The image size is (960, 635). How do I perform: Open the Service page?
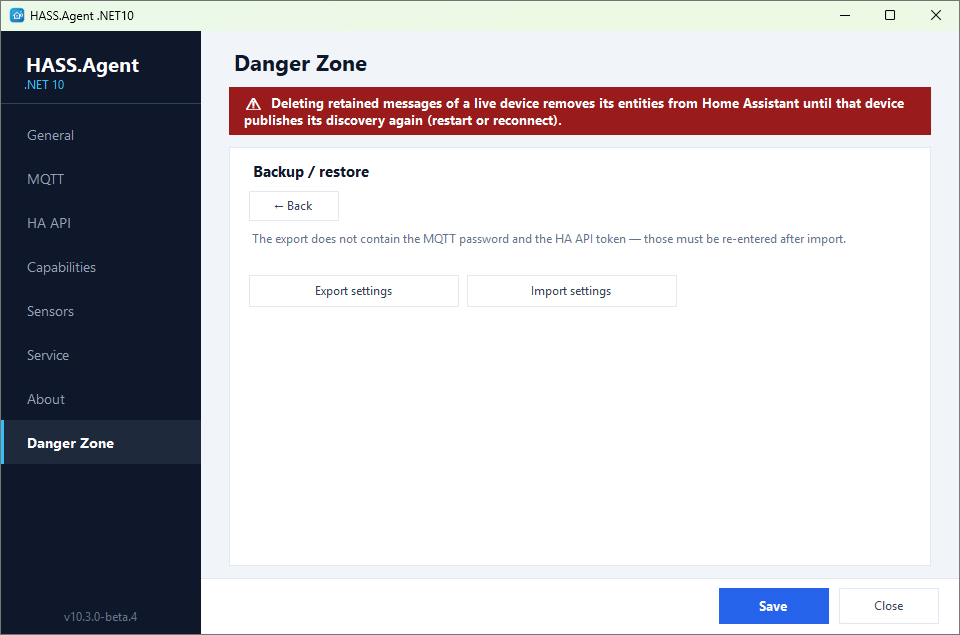coord(101,356)
